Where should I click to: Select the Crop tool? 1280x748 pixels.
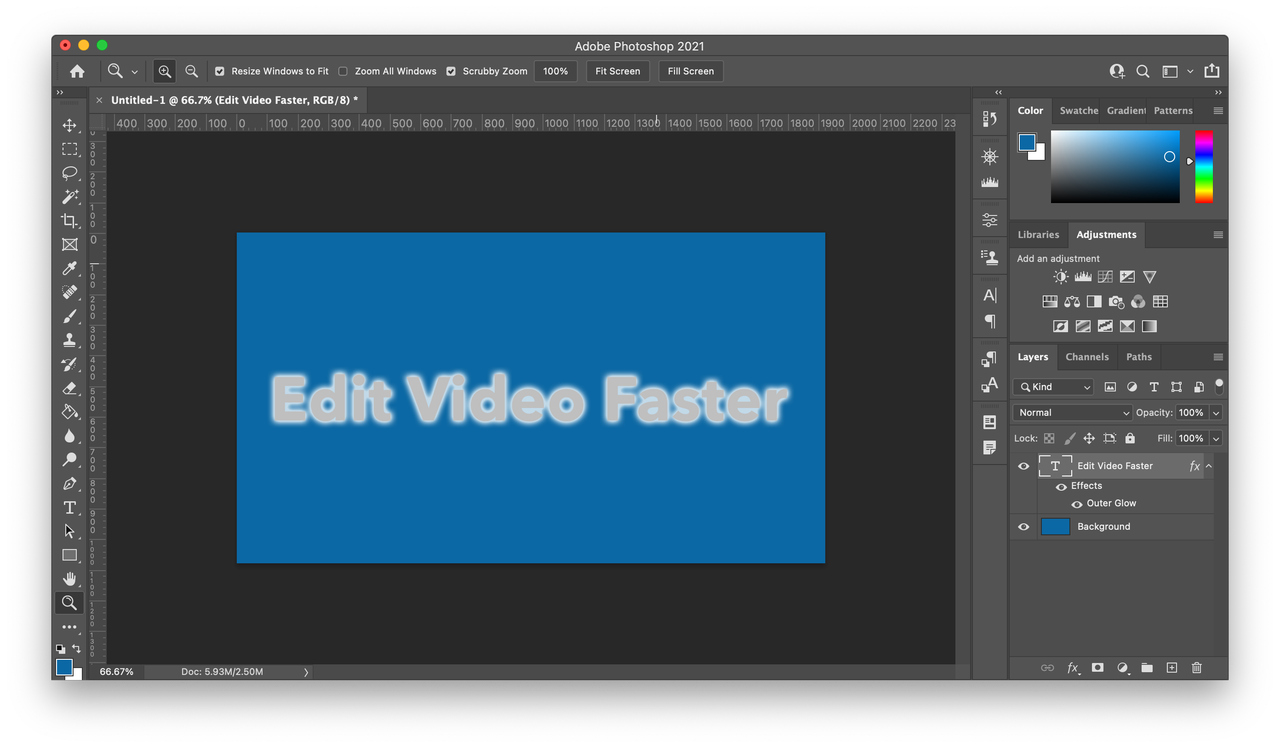tap(70, 221)
